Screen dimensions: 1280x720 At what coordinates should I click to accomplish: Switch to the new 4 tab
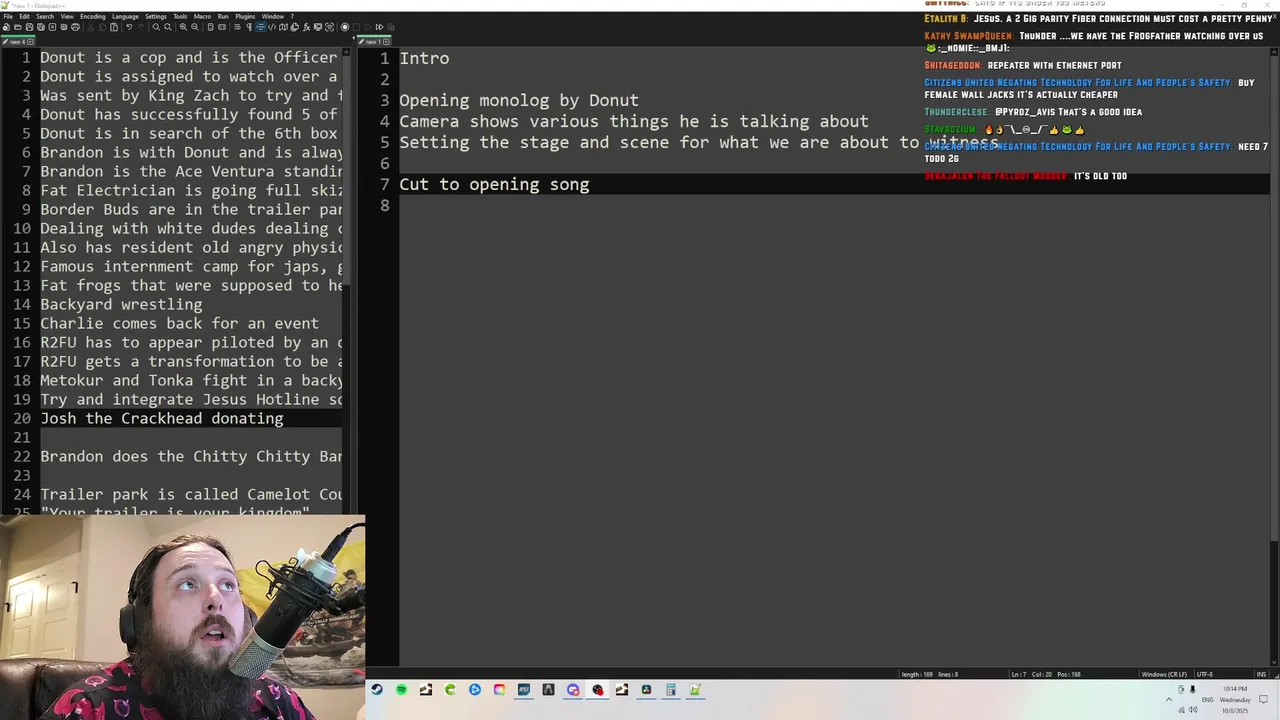17,42
